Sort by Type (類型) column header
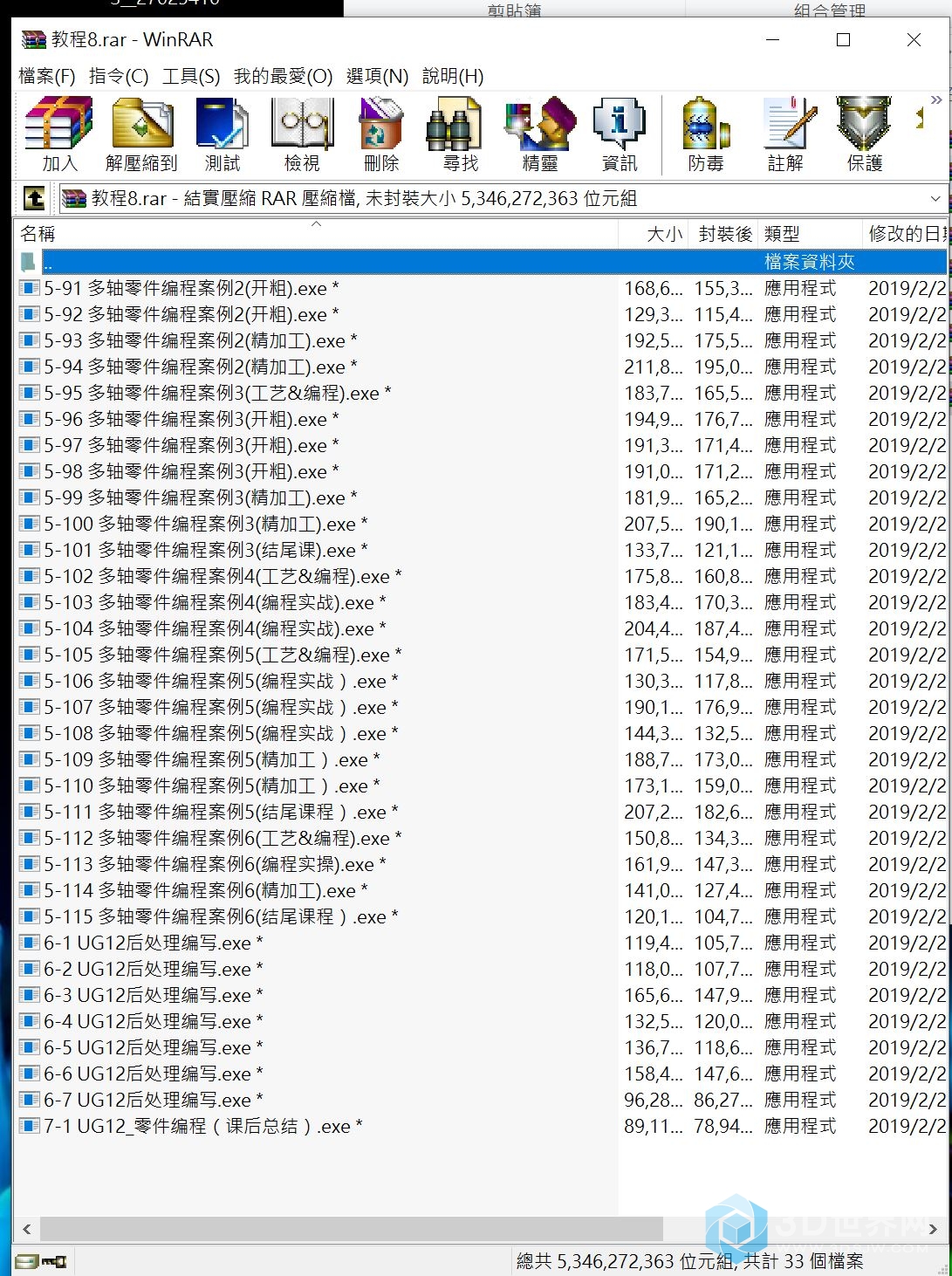 [810, 234]
